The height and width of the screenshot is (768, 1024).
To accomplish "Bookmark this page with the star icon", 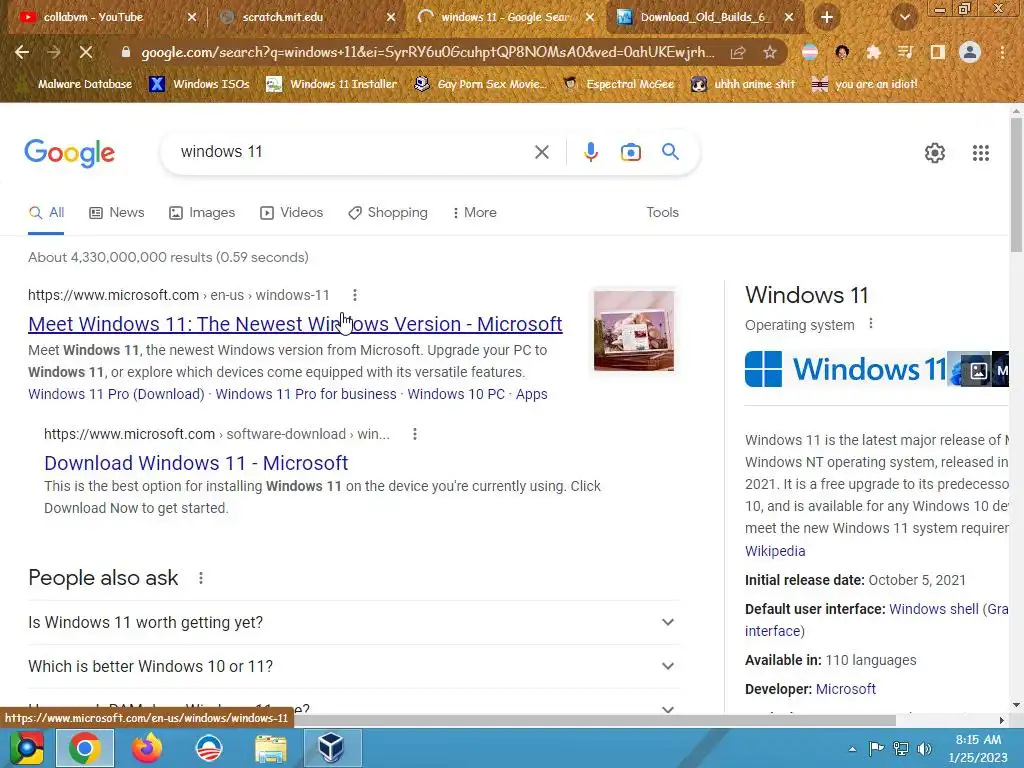I will (770, 52).
